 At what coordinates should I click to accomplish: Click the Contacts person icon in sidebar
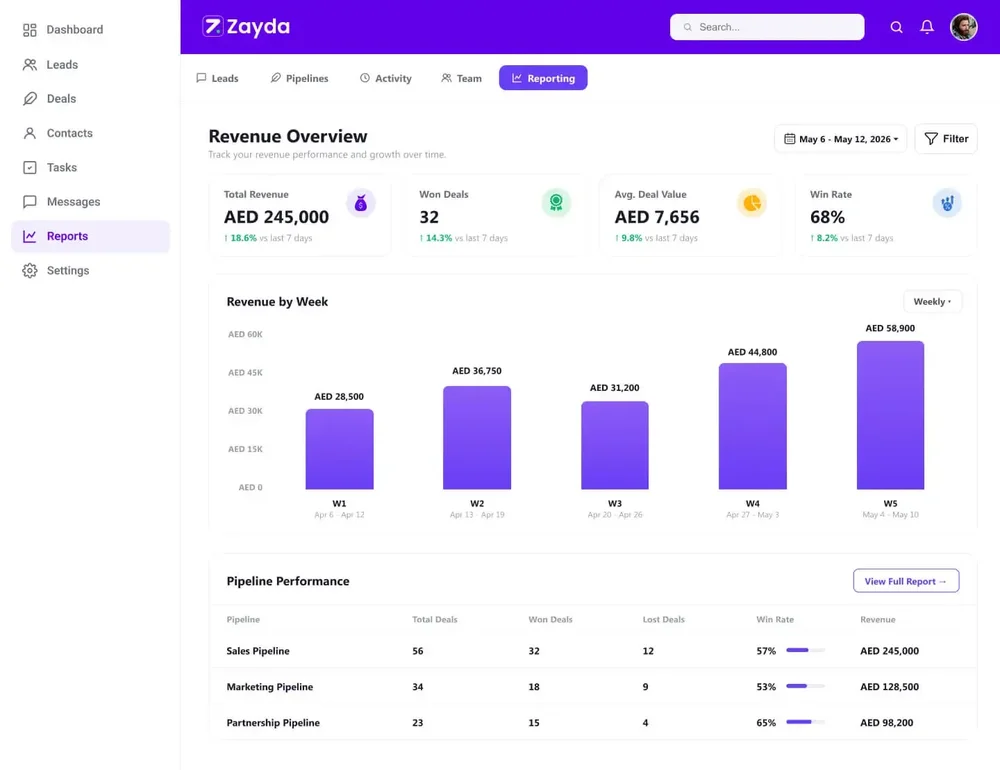(x=29, y=133)
